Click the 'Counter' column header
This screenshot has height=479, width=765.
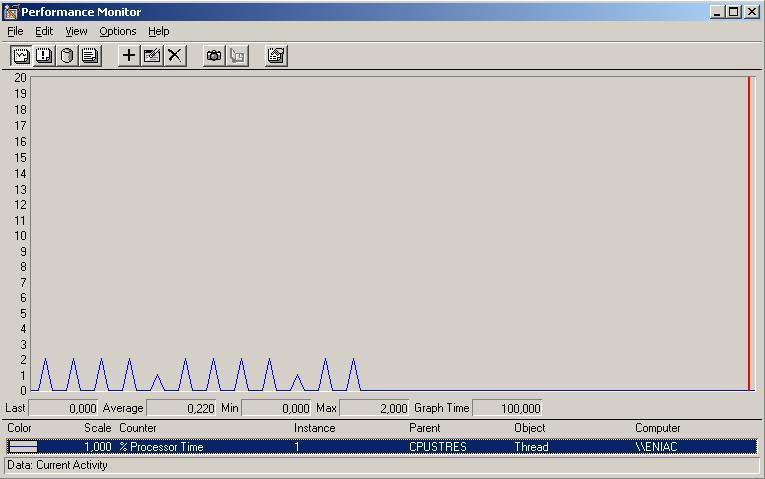click(x=138, y=428)
